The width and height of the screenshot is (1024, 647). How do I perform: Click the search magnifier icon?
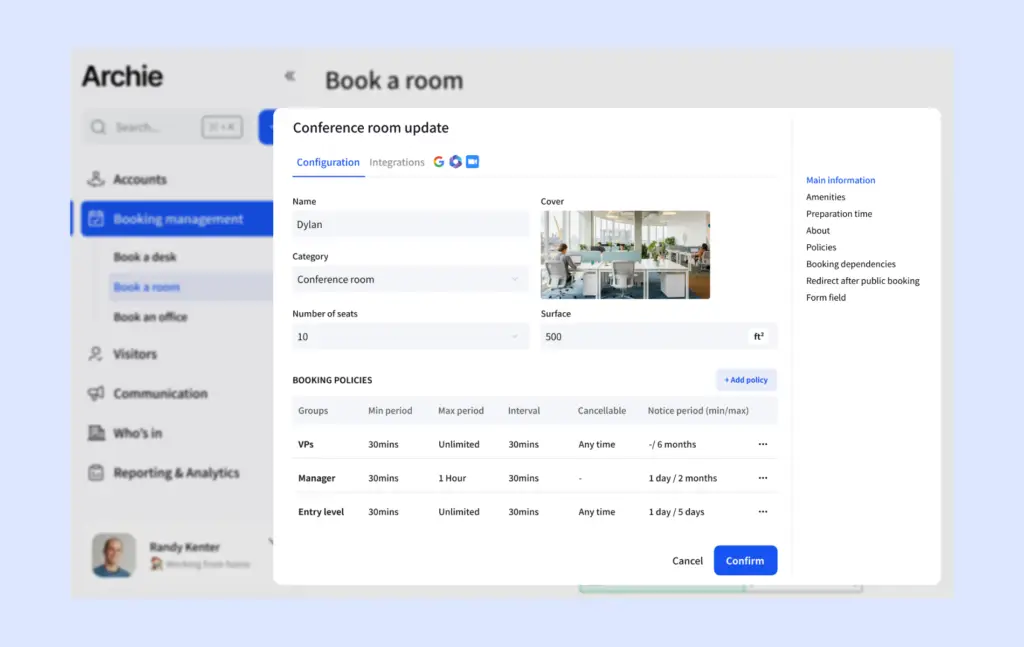99,127
